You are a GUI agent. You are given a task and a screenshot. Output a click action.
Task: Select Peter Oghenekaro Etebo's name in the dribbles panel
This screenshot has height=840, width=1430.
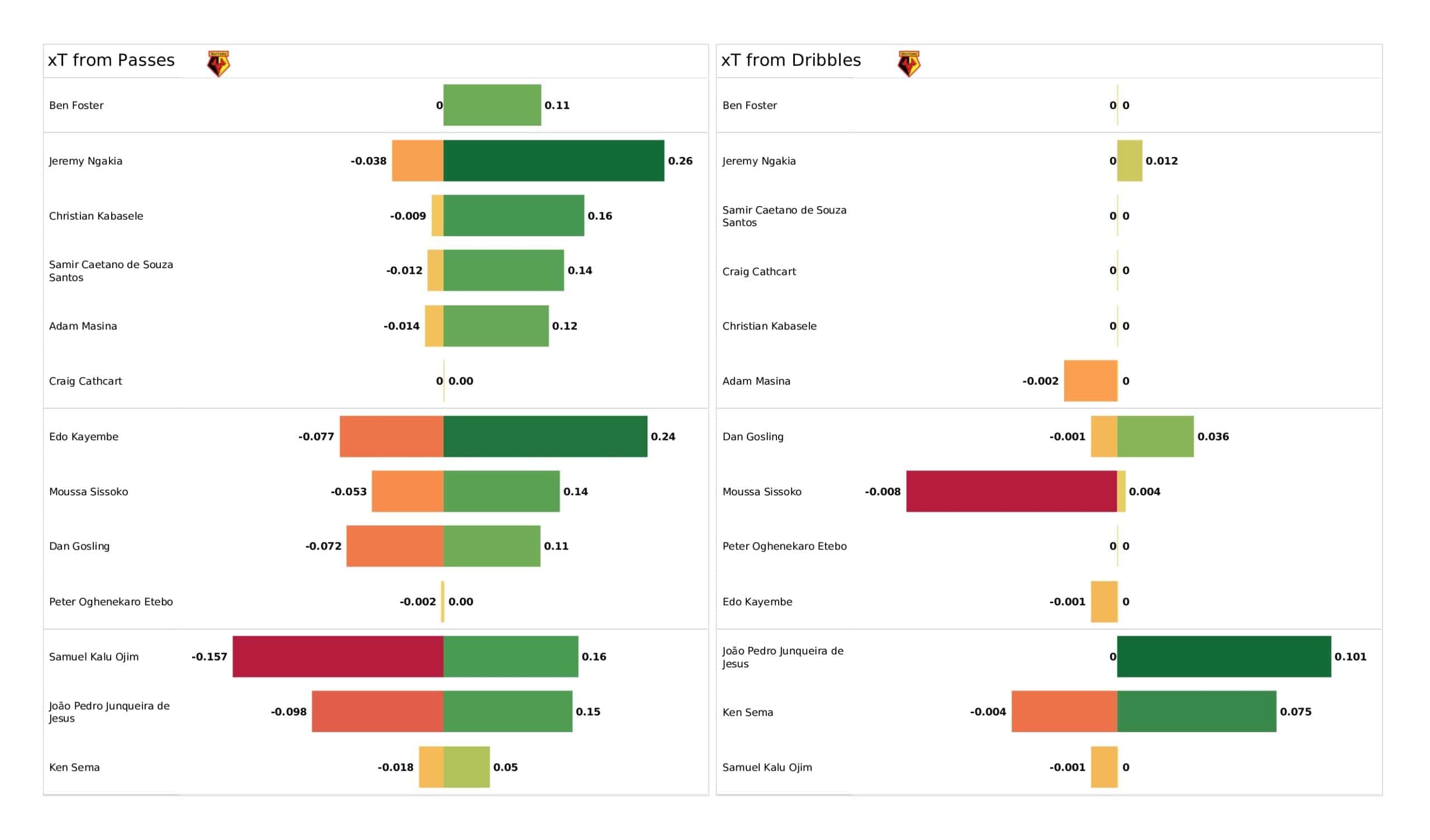click(x=784, y=547)
